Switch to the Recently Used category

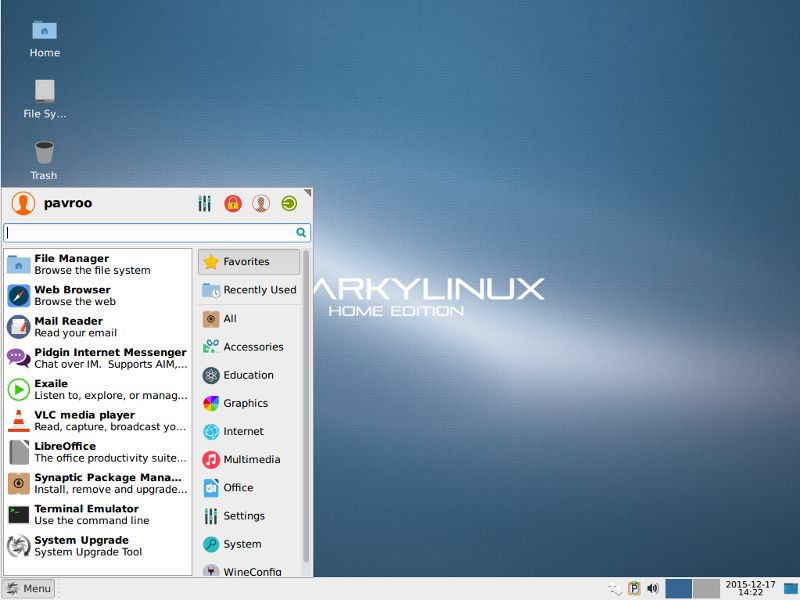[248, 290]
